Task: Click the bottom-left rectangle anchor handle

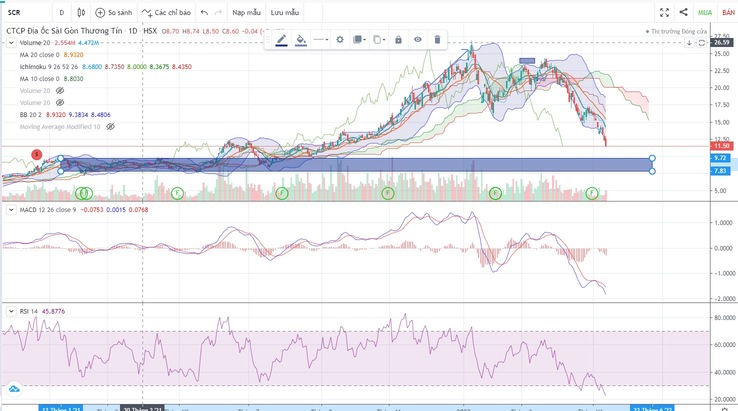Action: pyautogui.click(x=61, y=171)
